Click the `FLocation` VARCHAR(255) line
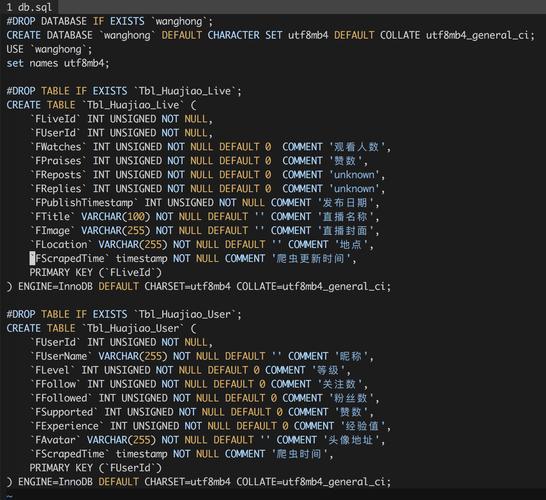This screenshot has height=500, width=546. pyautogui.click(x=202, y=244)
